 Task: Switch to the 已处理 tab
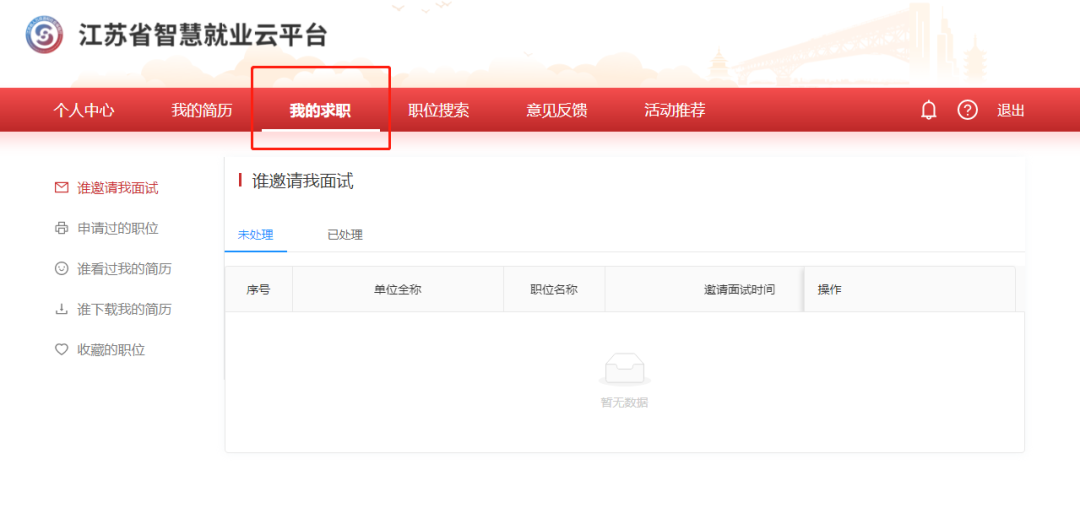[x=345, y=235]
